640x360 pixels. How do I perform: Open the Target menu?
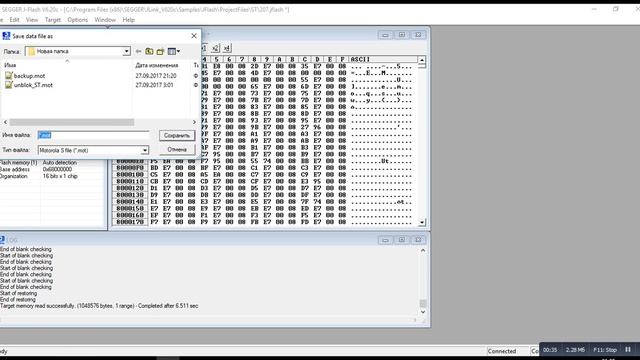click(53, 20)
